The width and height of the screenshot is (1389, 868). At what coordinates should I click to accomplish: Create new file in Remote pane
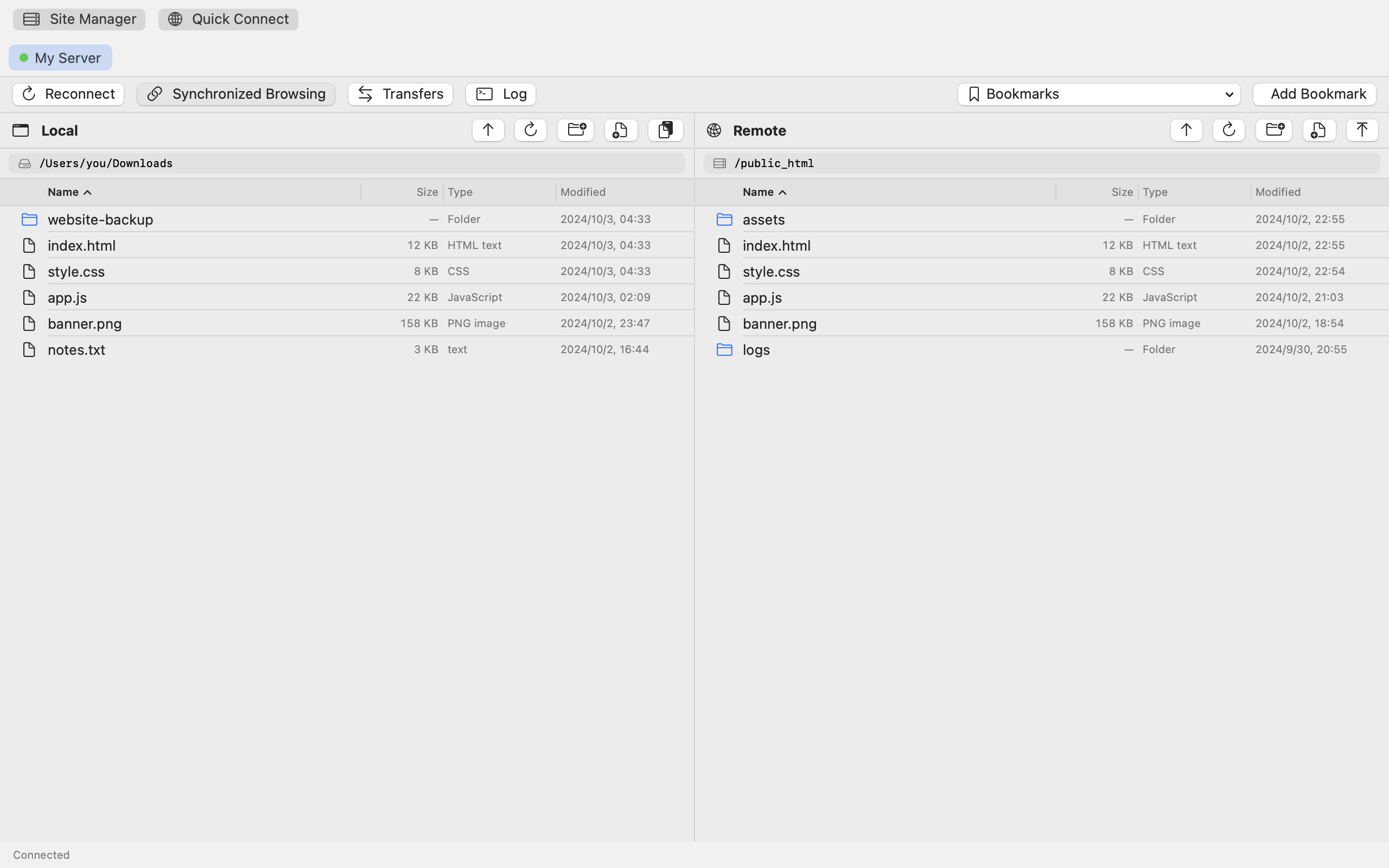1319,130
